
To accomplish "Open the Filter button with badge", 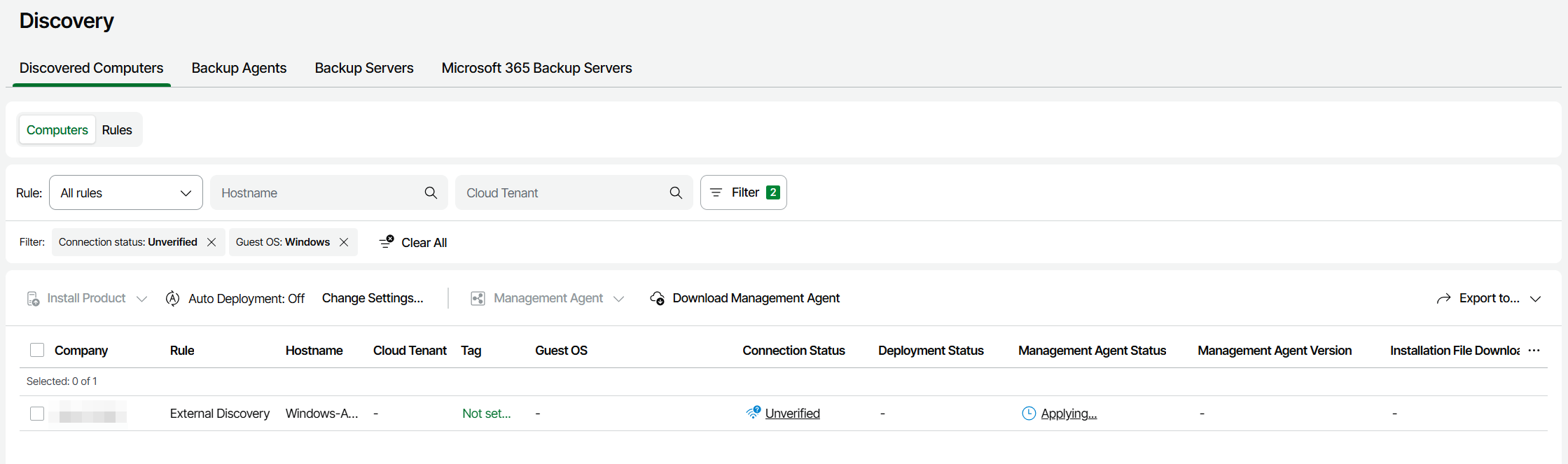I will [743, 192].
